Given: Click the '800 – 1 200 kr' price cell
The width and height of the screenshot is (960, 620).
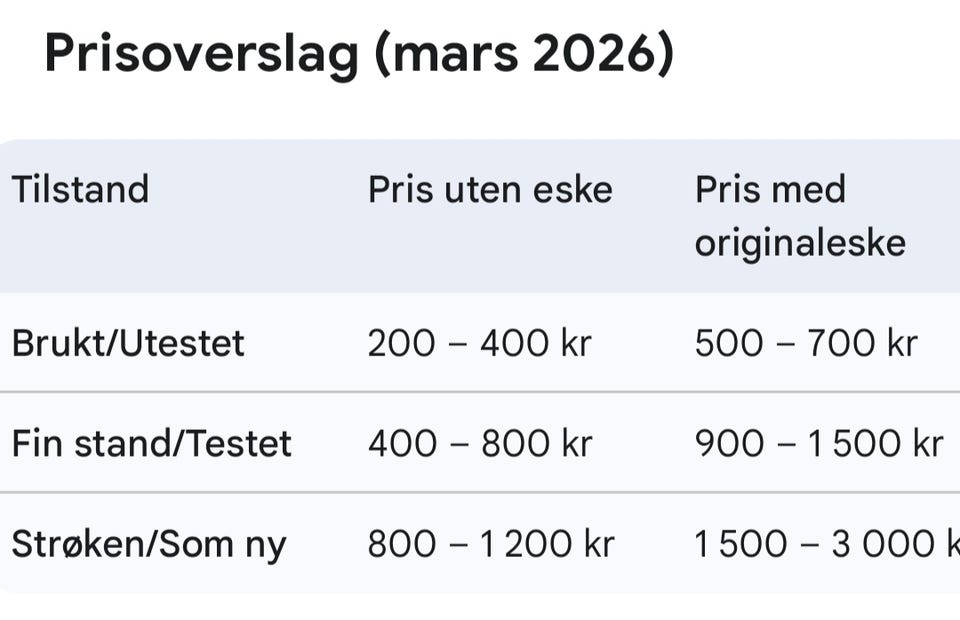Looking at the screenshot, I should 491,544.
